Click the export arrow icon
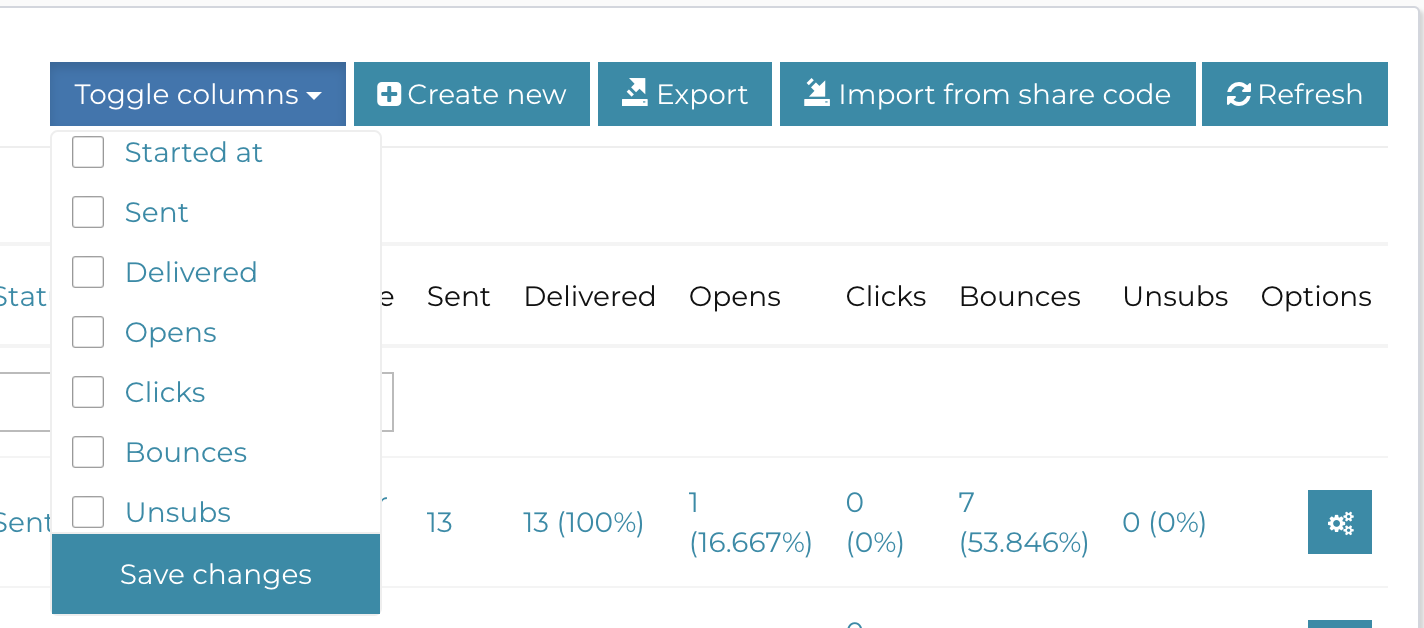1424x628 pixels. click(x=635, y=93)
